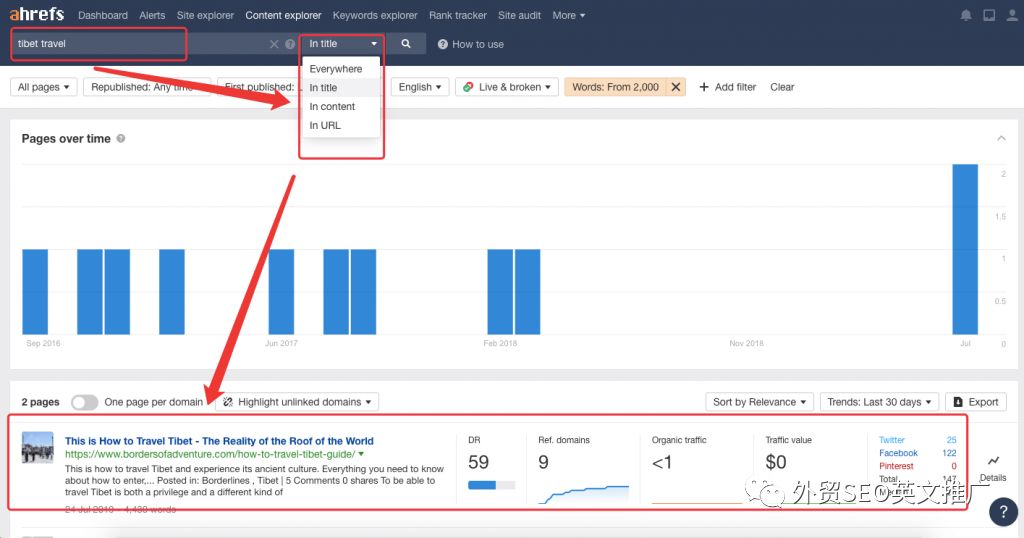Switch to Content explorer
The image size is (1024, 538).
tap(283, 15)
